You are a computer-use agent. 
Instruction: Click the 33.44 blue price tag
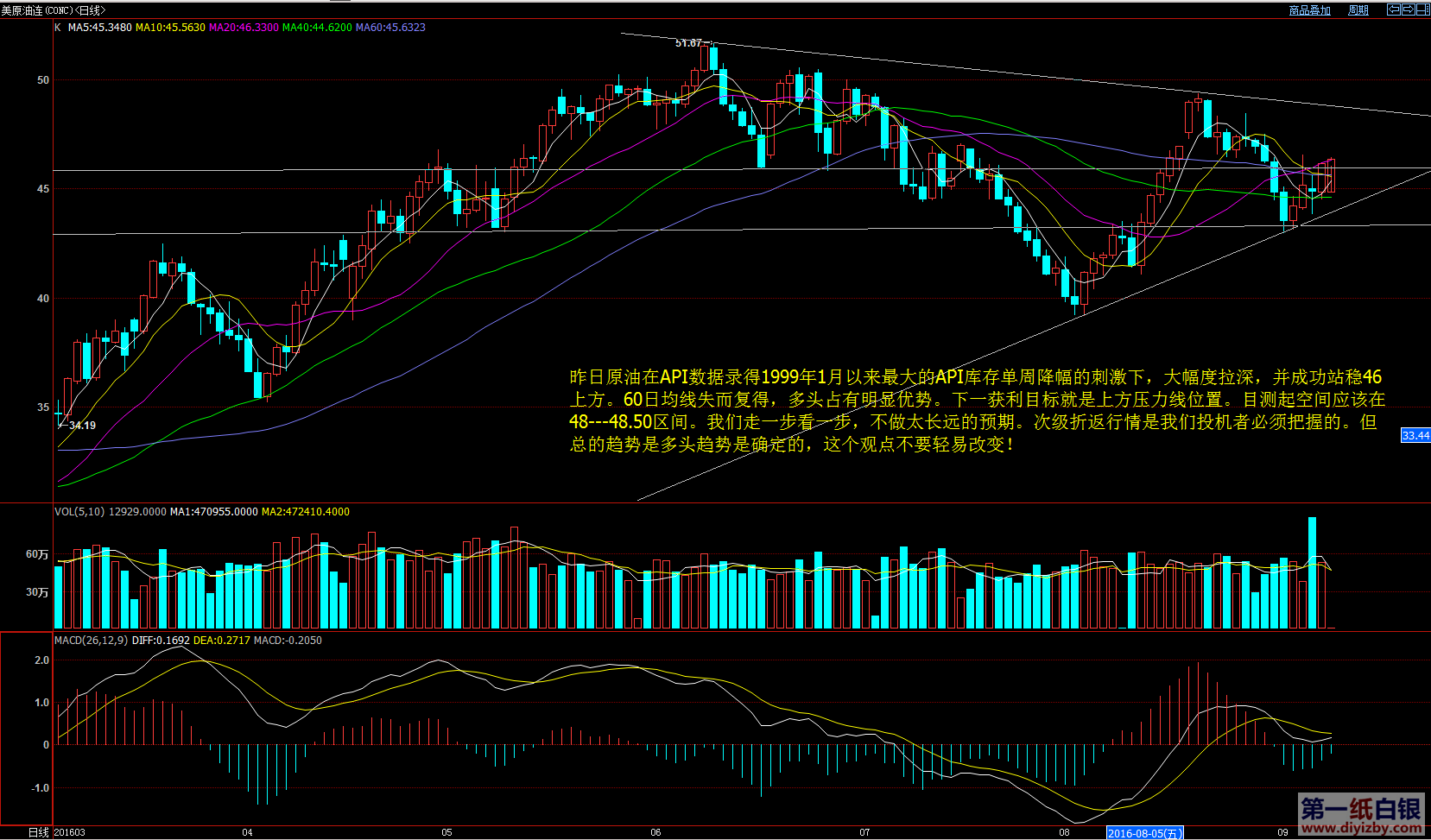[1415, 436]
